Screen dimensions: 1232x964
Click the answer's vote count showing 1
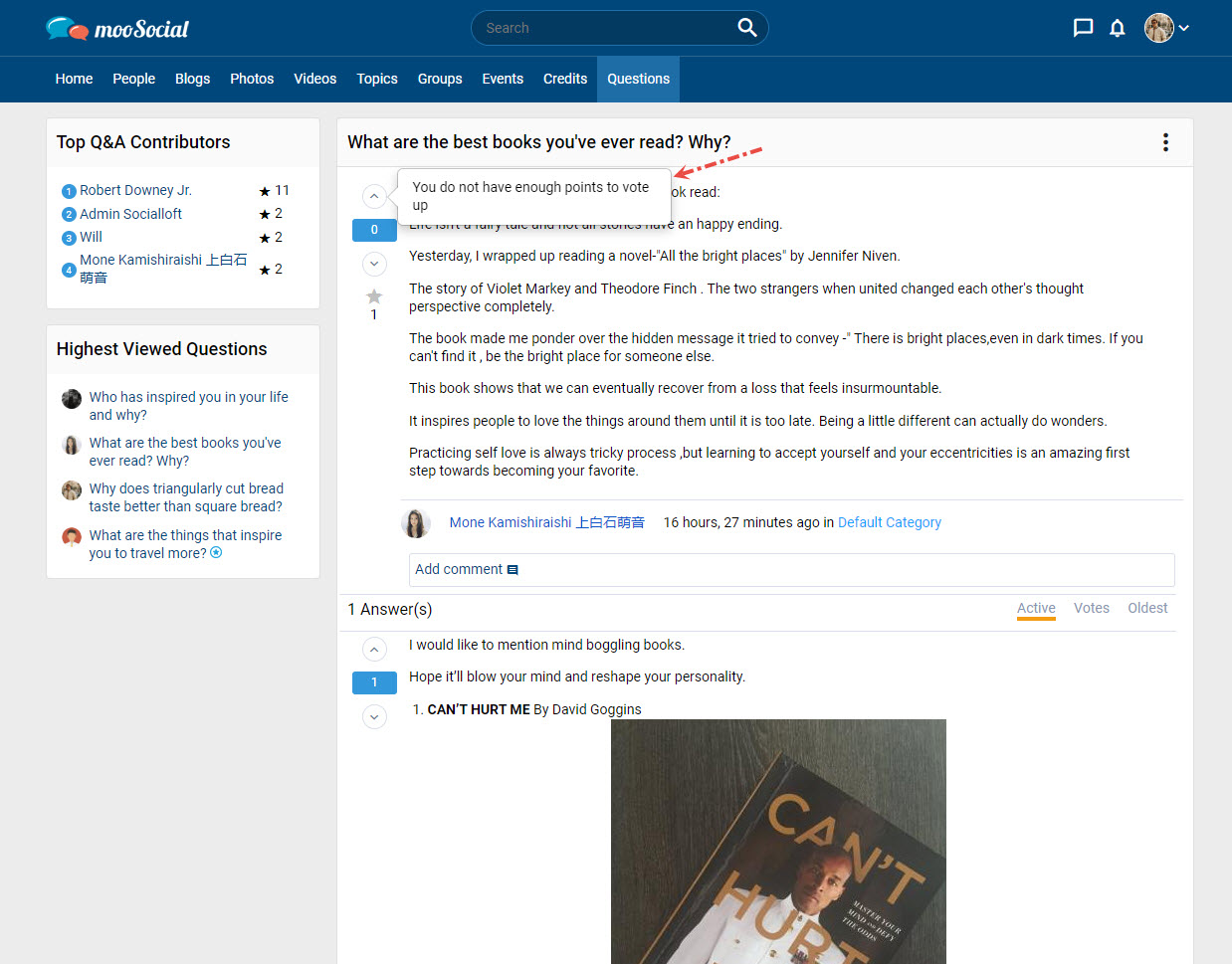374,682
